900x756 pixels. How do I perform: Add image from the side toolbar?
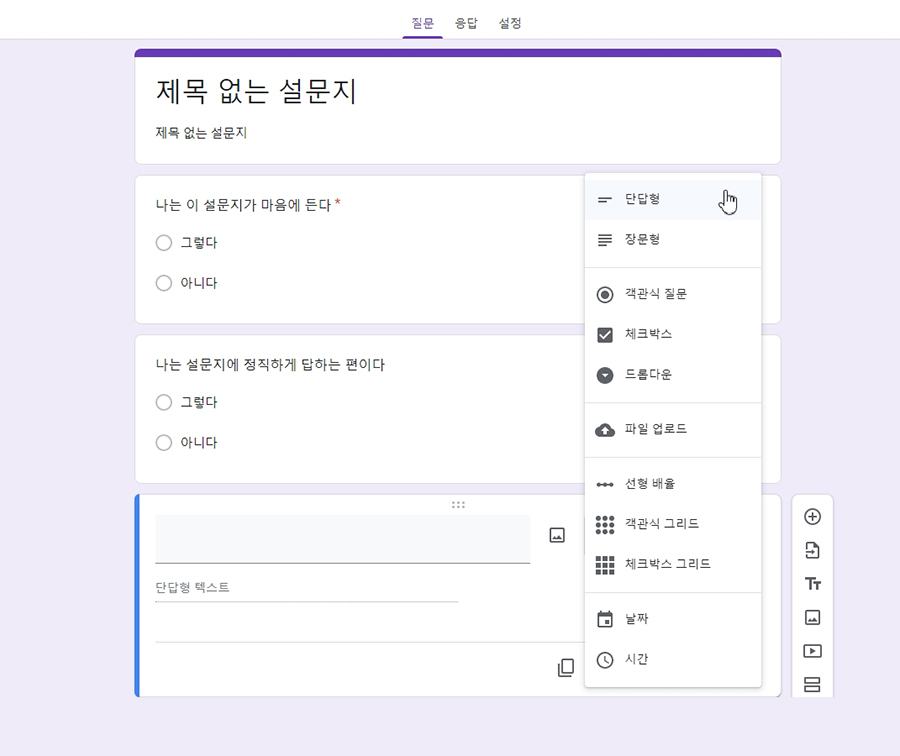click(x=812, y=618)
